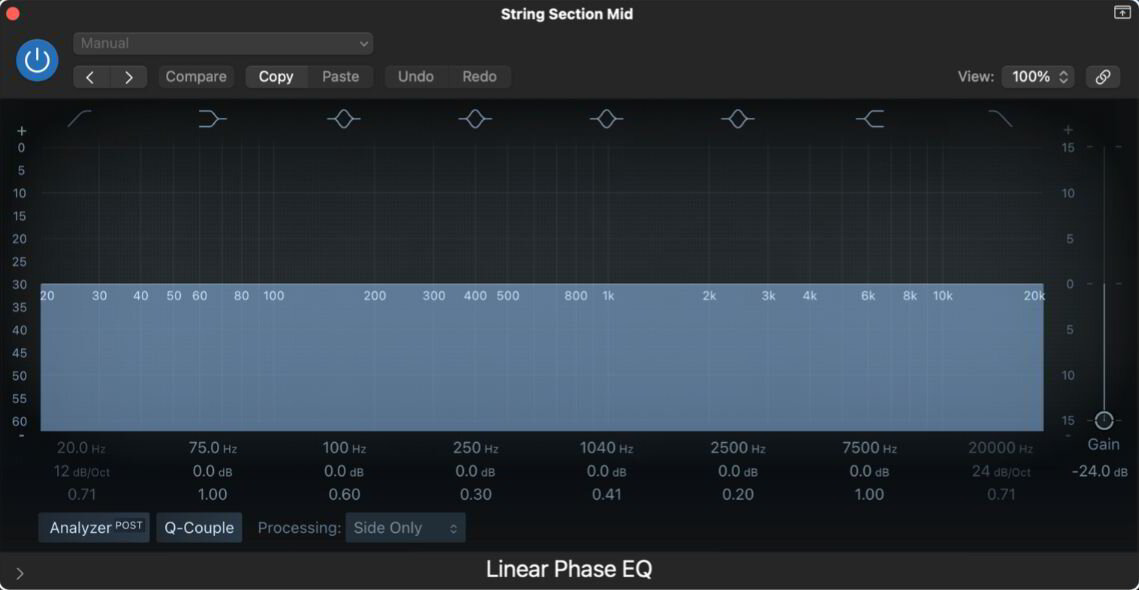Toggle the 250 Hz parametric band icon
This screenshot has height=590, width=1139.
(475, 118)
